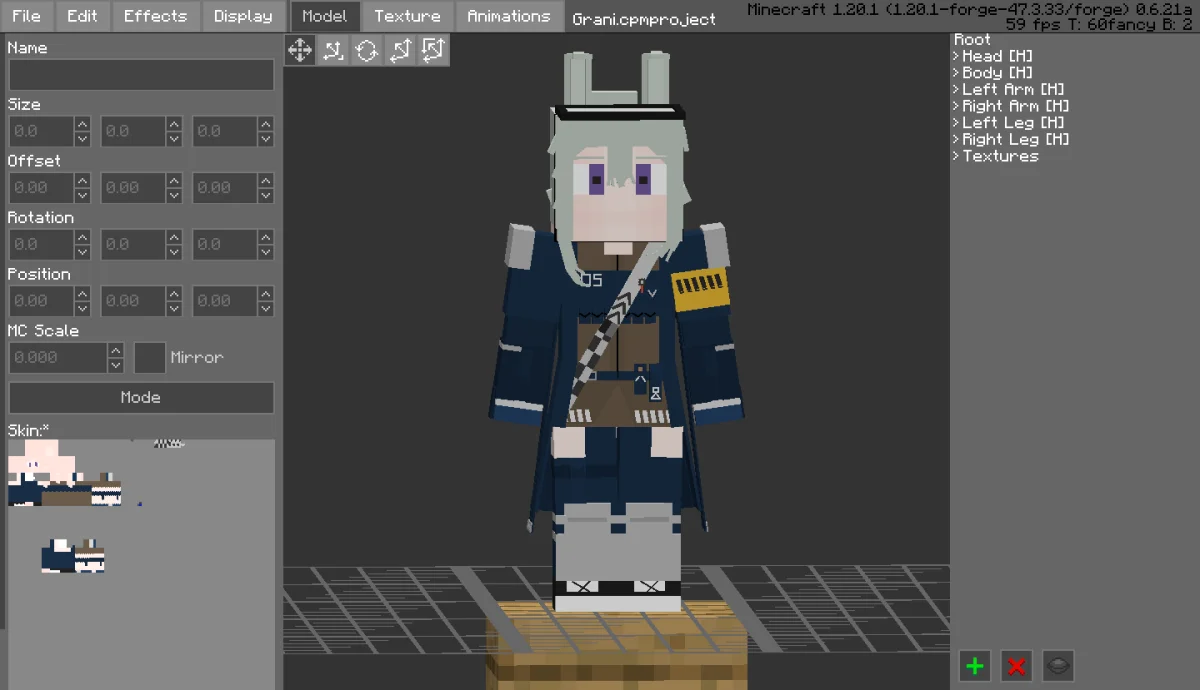Decrease Offset Y using down arrow
The height and width of the screenshot is (690, 1200).
175,195
